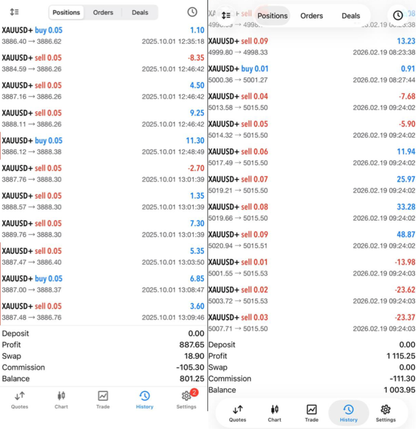
Task: Open Settings in right screen bottom bar
Action: [x=386, y=414]
